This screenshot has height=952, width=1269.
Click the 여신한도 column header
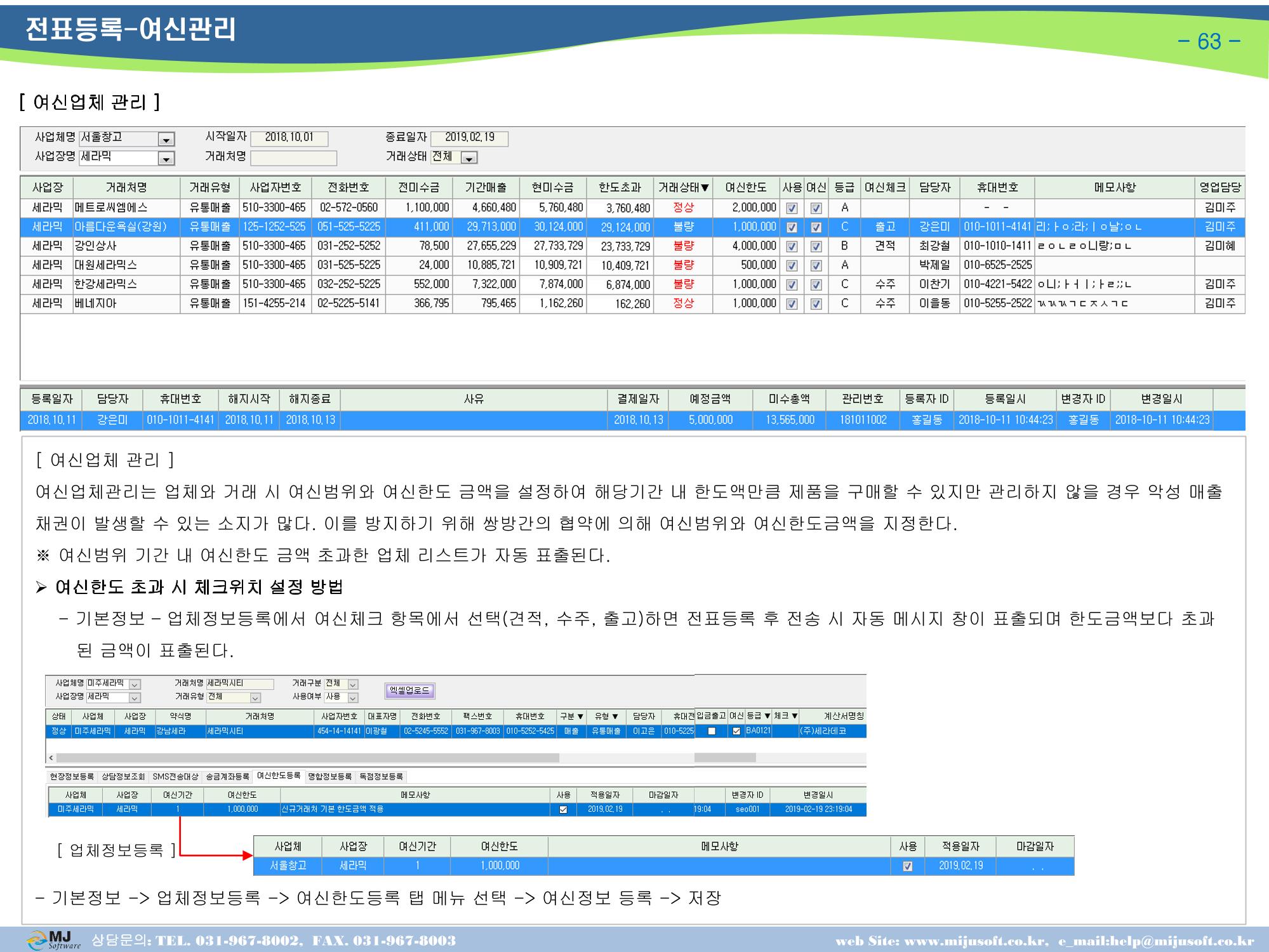(x=746, y=188)
